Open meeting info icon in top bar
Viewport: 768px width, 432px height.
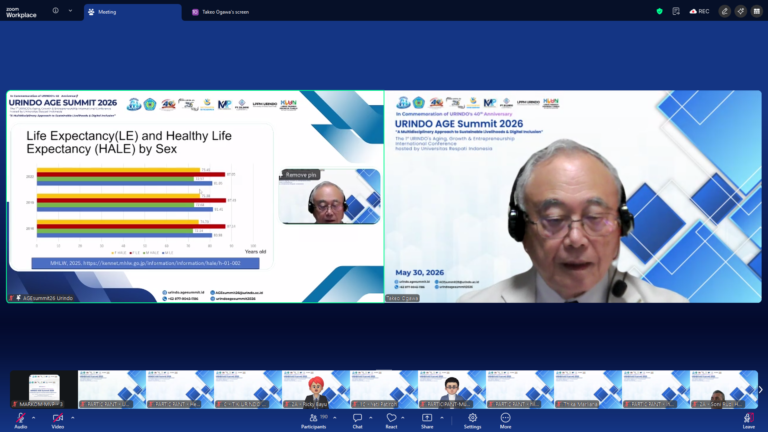[x=55, y=11]
